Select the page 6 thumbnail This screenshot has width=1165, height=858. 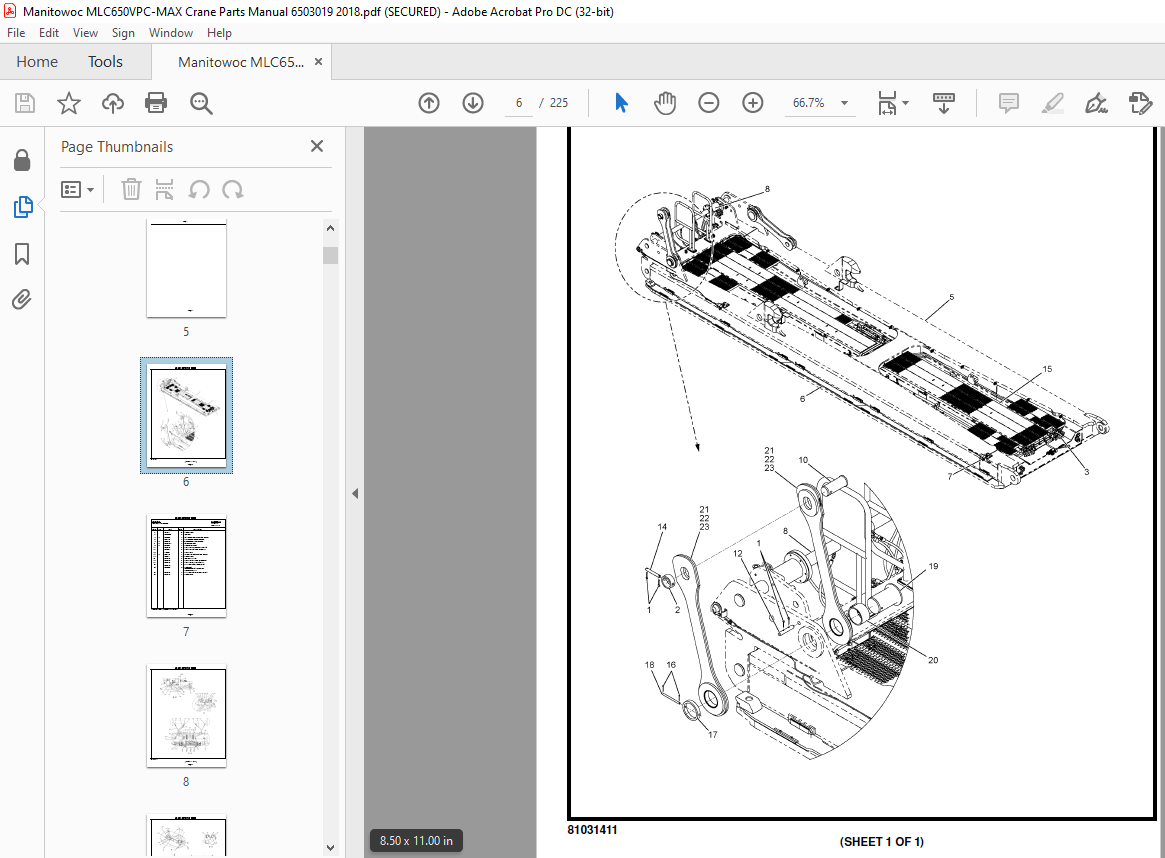tap(186, 415)
